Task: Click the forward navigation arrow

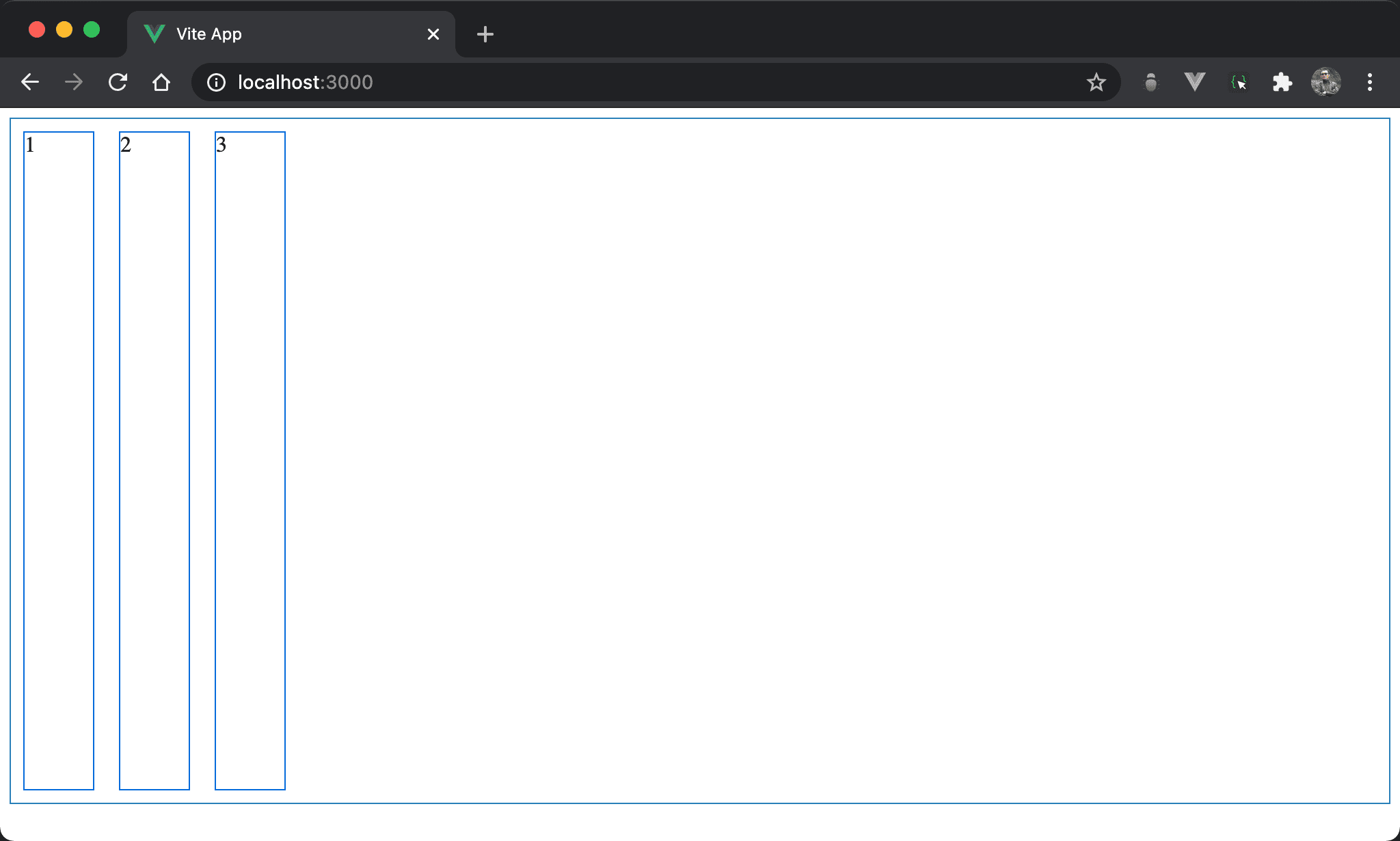Action: tap(74, 83)
